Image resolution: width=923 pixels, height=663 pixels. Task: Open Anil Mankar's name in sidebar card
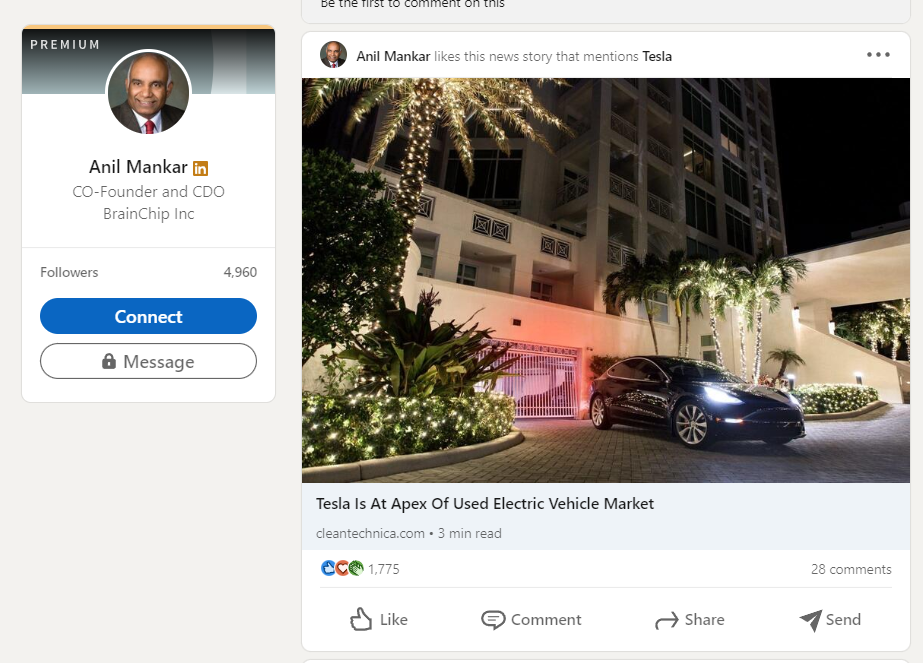coord(138,167)
